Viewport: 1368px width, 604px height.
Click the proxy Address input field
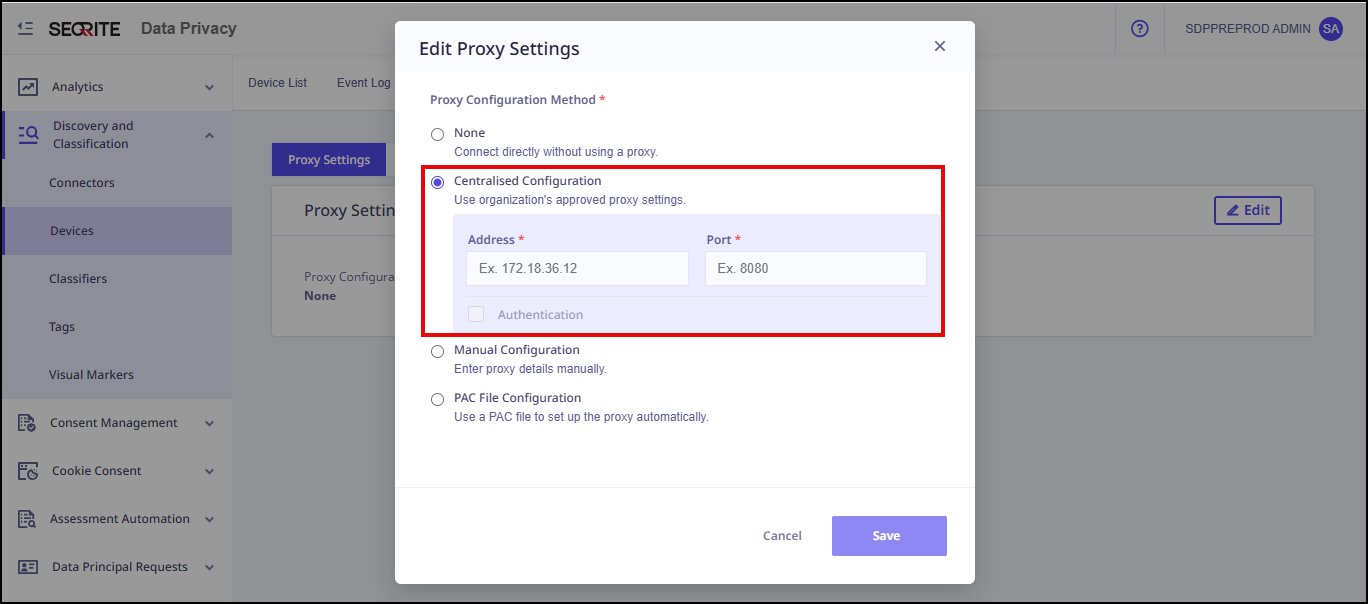pos(577,269)
